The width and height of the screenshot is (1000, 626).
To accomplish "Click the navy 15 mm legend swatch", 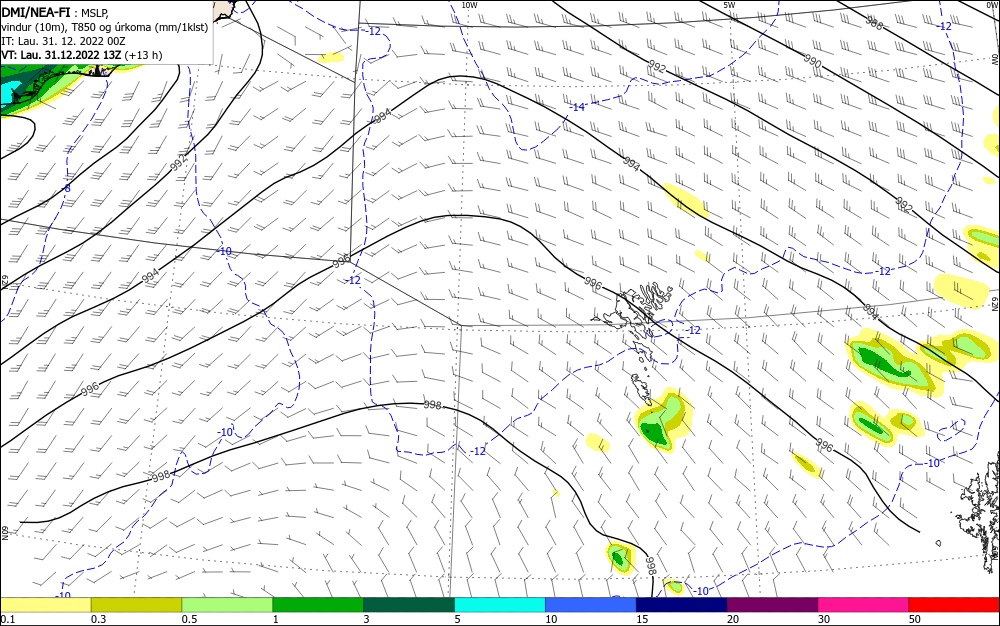I will [x=682, y=605].
